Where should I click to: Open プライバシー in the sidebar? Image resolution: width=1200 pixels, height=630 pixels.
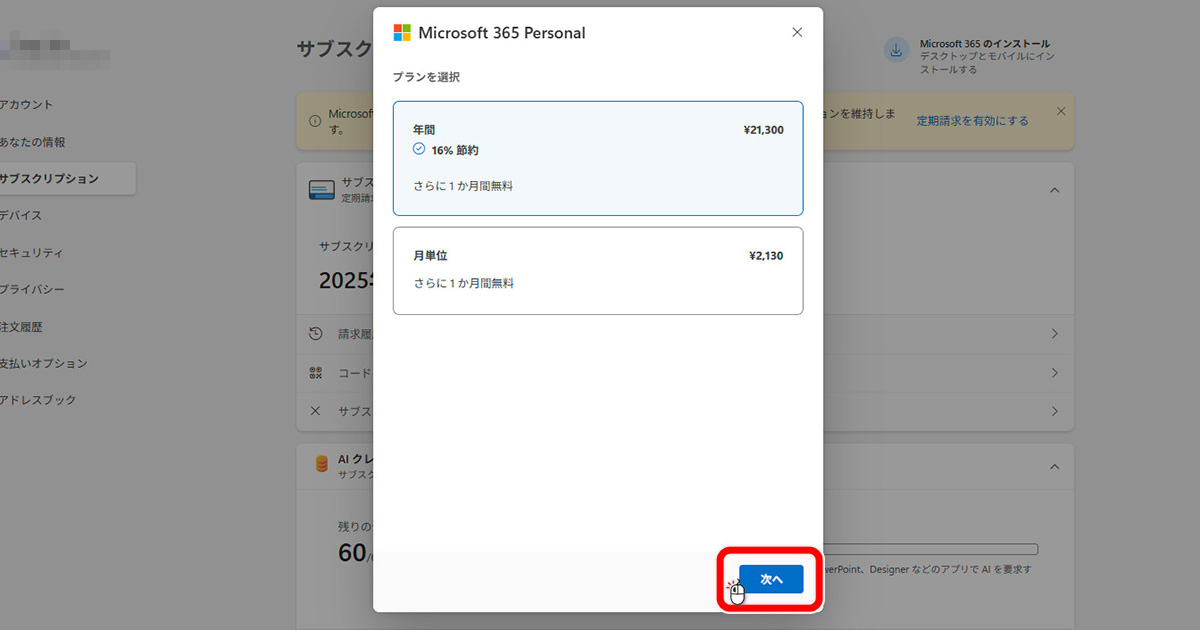click(32, 290)
